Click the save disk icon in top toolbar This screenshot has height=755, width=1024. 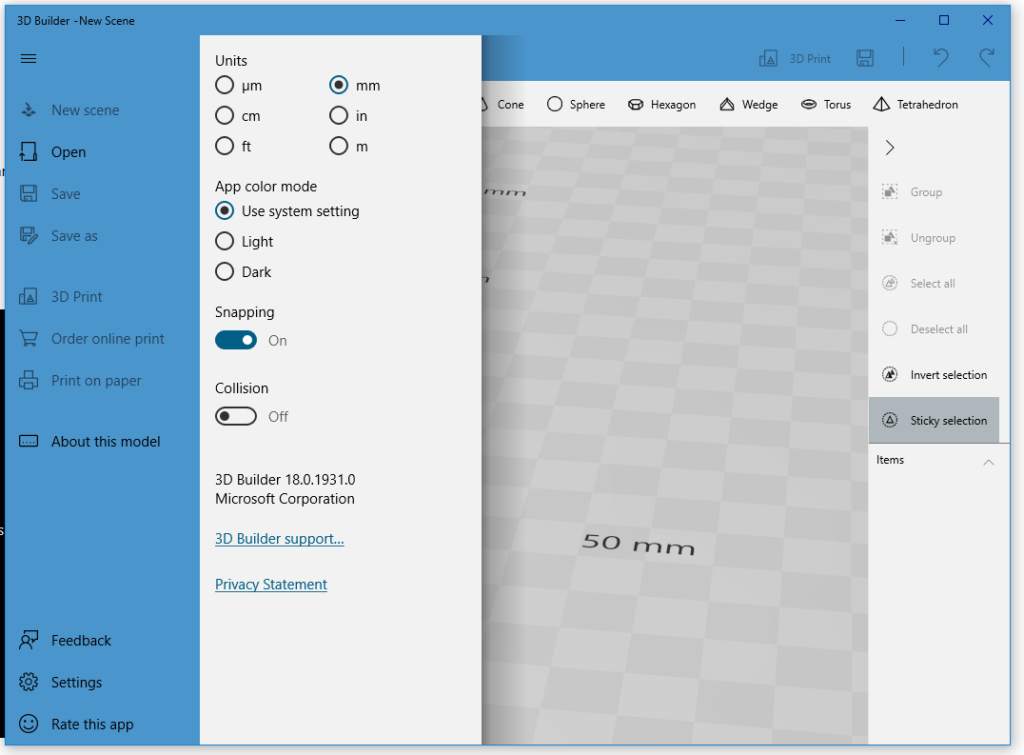[865, 58]
